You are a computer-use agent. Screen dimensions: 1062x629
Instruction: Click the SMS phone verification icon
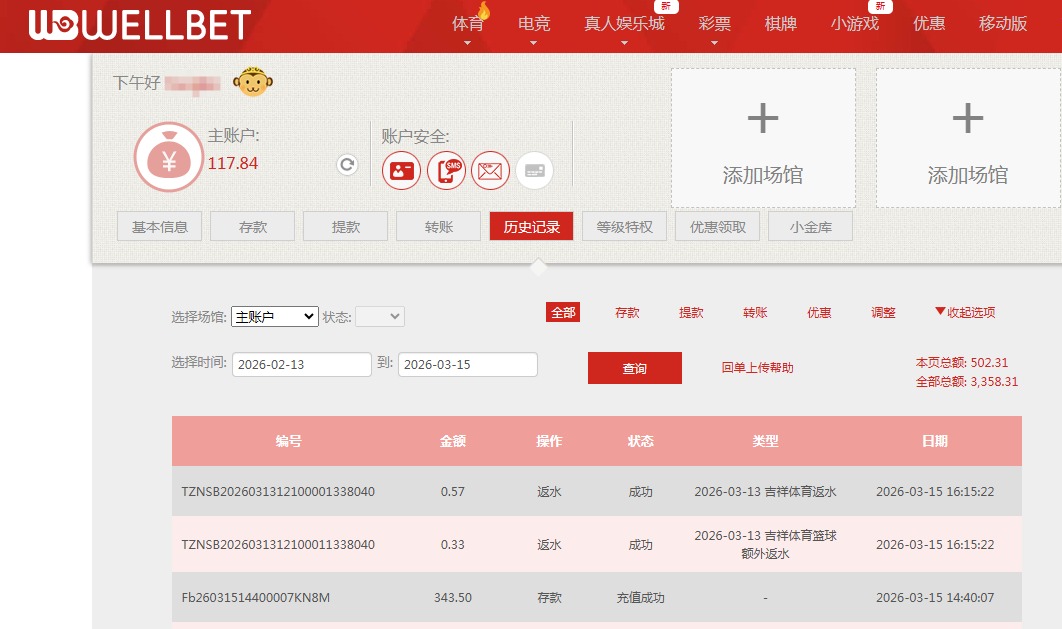click(x=446, y=170)
